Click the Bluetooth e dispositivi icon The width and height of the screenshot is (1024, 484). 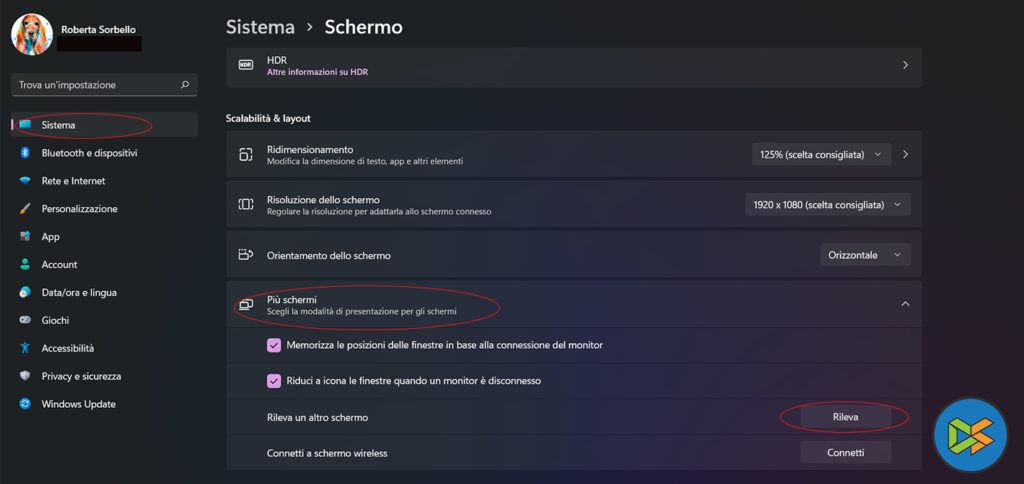click(25, 153)
